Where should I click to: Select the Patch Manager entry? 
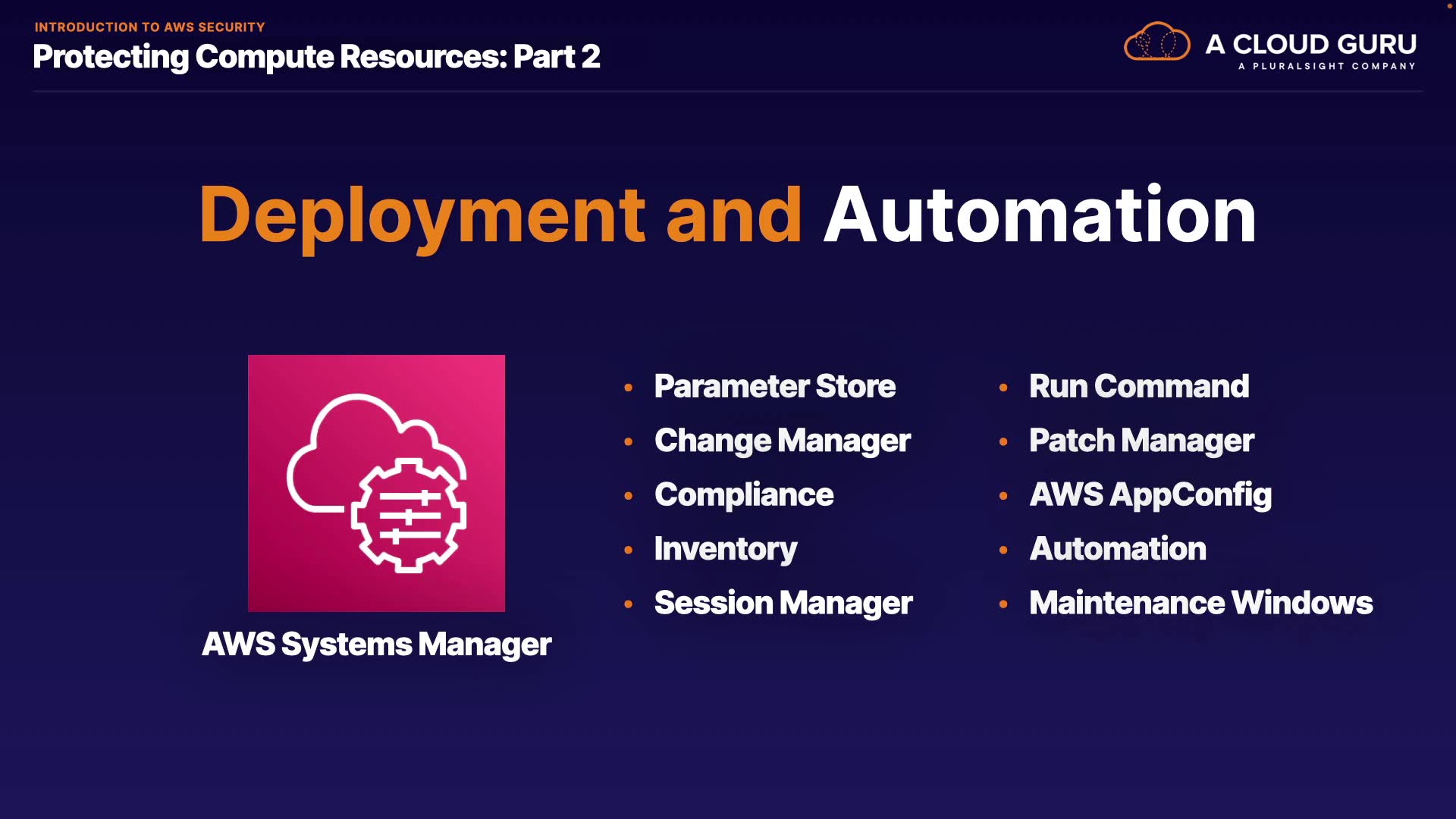tap(1141, 441)
